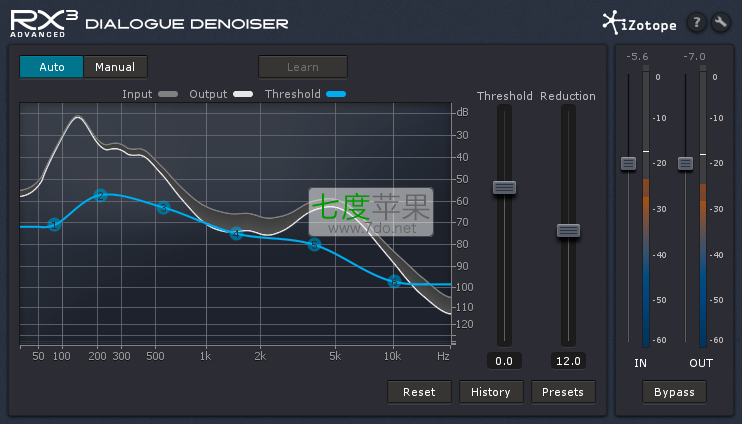Click the IN gain fader handle

coord(628,164)
